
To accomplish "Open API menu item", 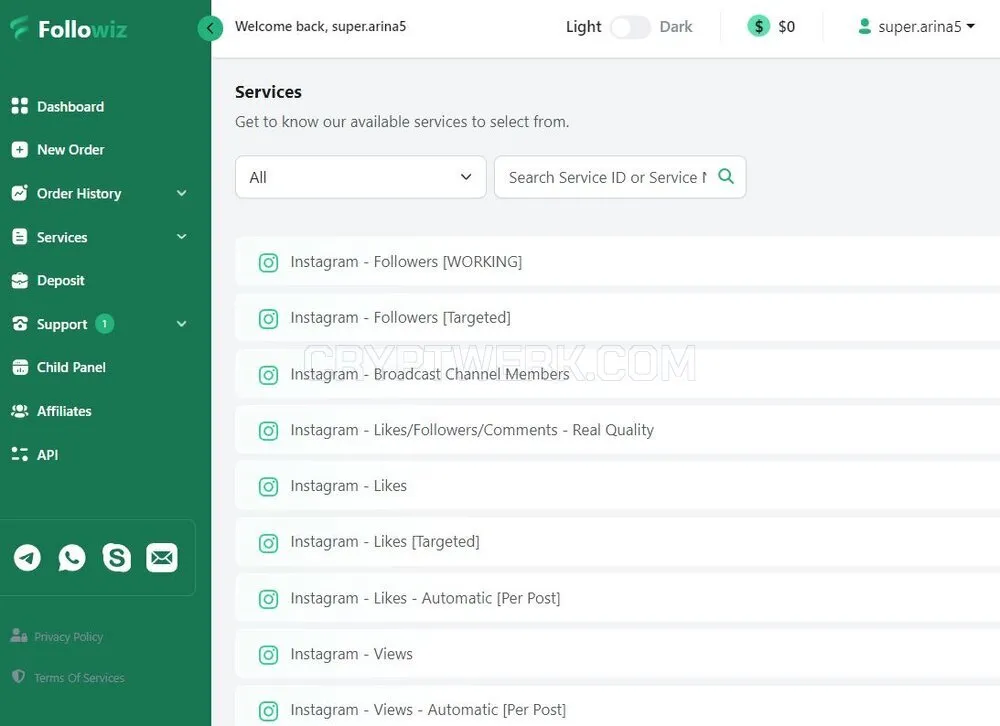I will coord(47,455).
